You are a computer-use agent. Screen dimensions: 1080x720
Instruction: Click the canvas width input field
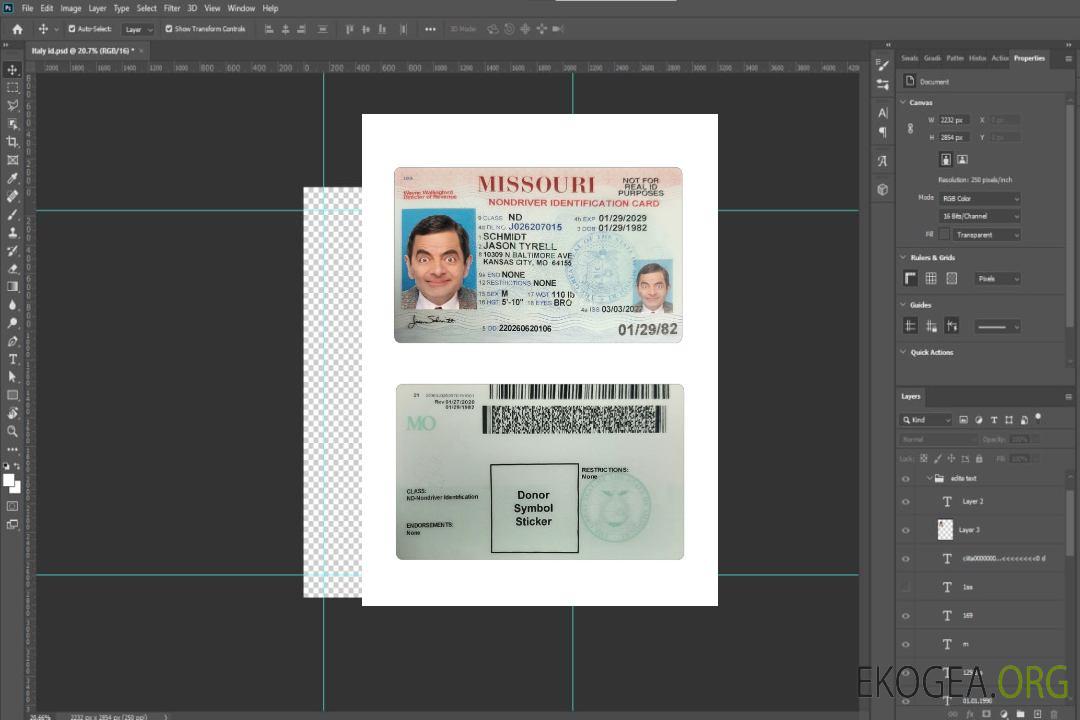tap(955, 120)
